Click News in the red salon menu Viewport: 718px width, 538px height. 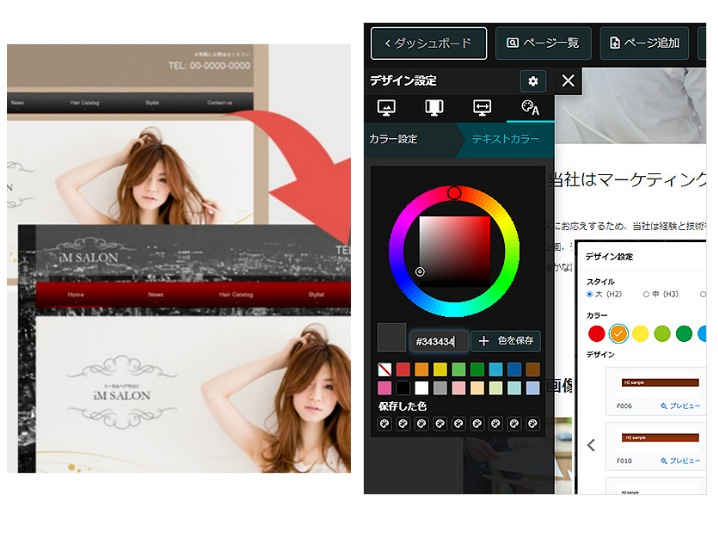(156, 295)
